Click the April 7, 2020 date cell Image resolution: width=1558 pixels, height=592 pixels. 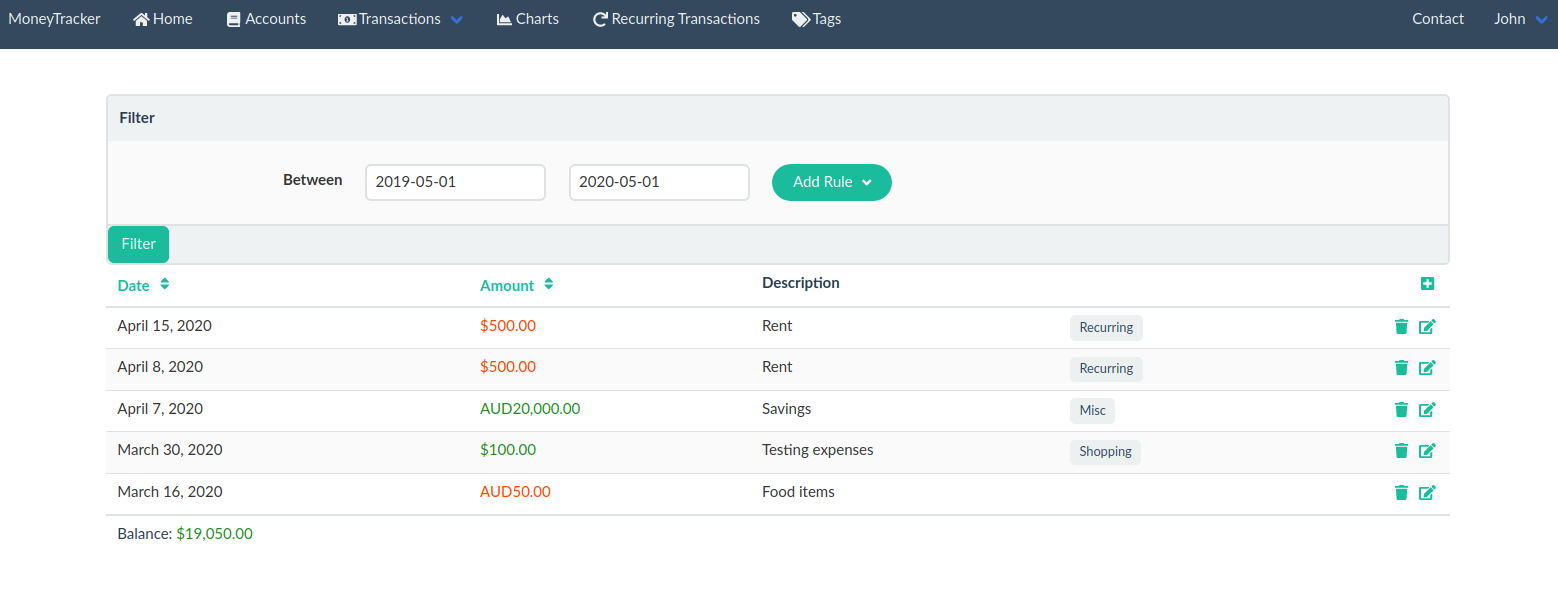click(160, 409)
